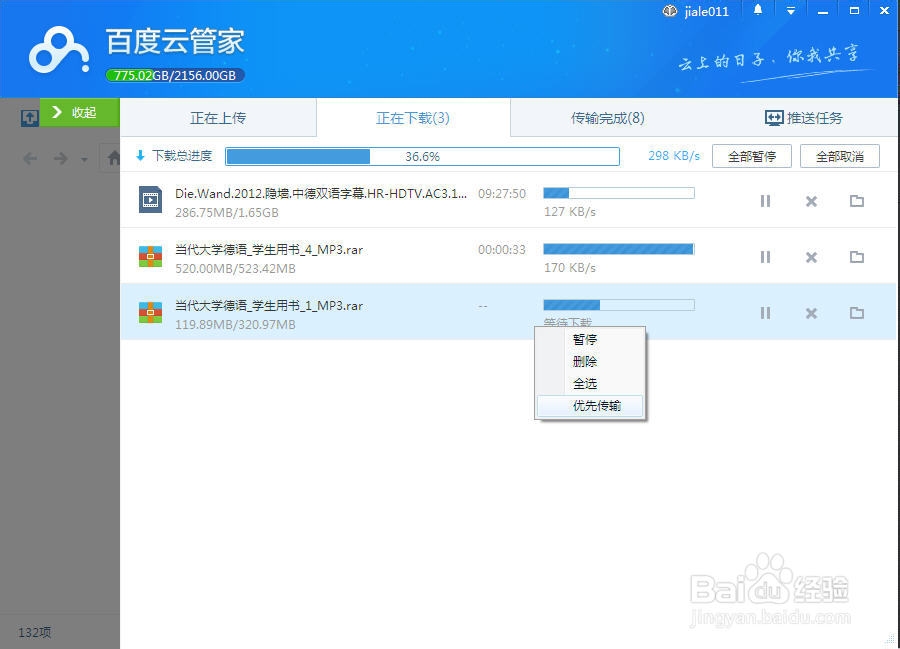
Task: Click the 09:27:50 remaining time
Action: [502, 194]
